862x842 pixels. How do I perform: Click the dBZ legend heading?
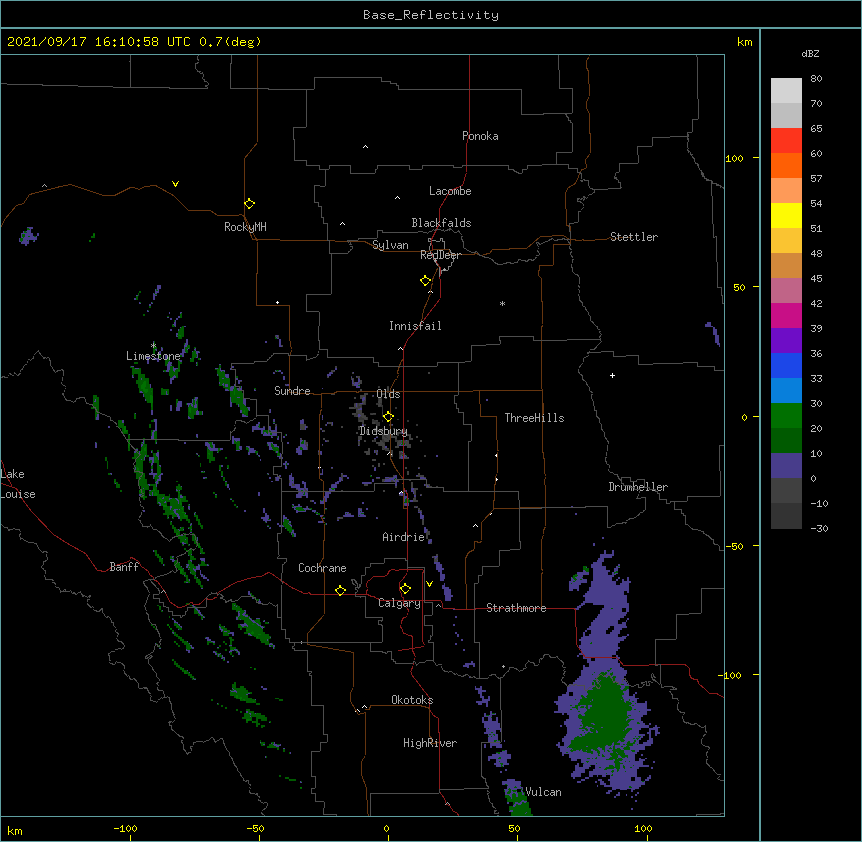click(810, 54)
